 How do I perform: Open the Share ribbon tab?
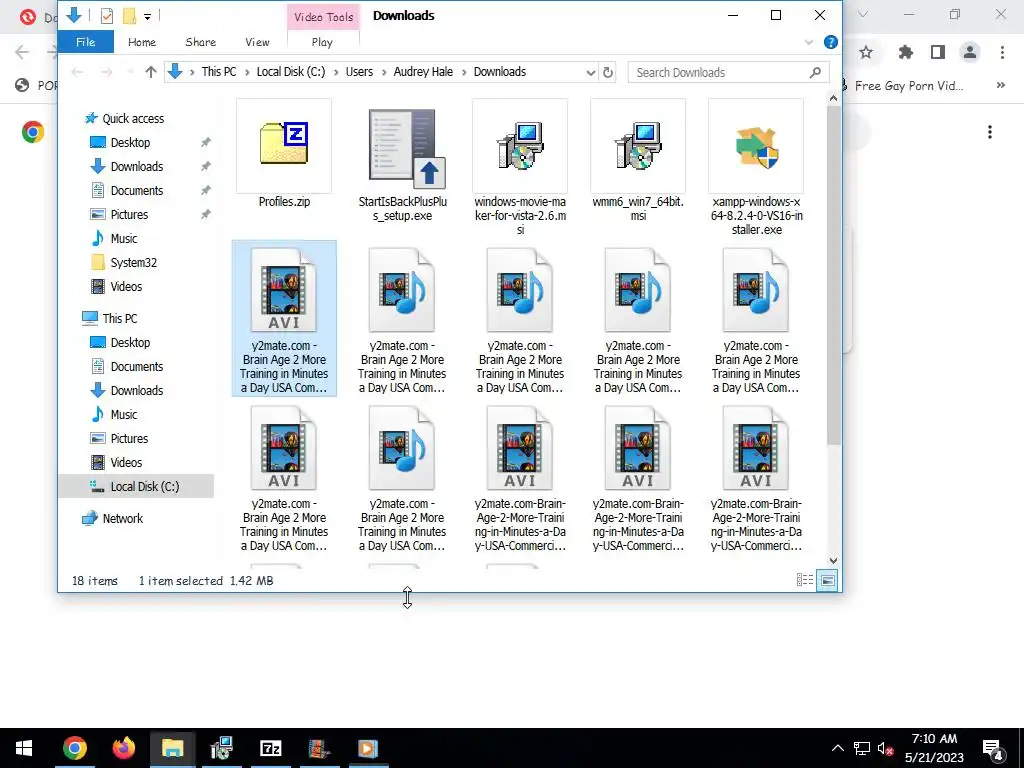200,42
